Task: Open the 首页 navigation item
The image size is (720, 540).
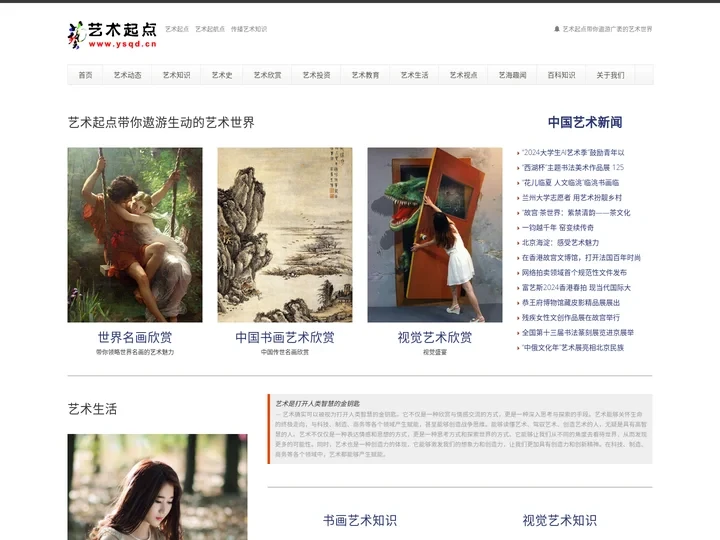Action: click(x=85, y=75)
